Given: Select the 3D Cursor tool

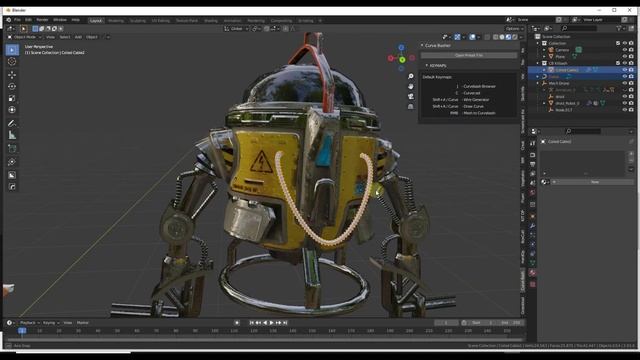Looking at the screenshot, I should [x=12, y=62].
